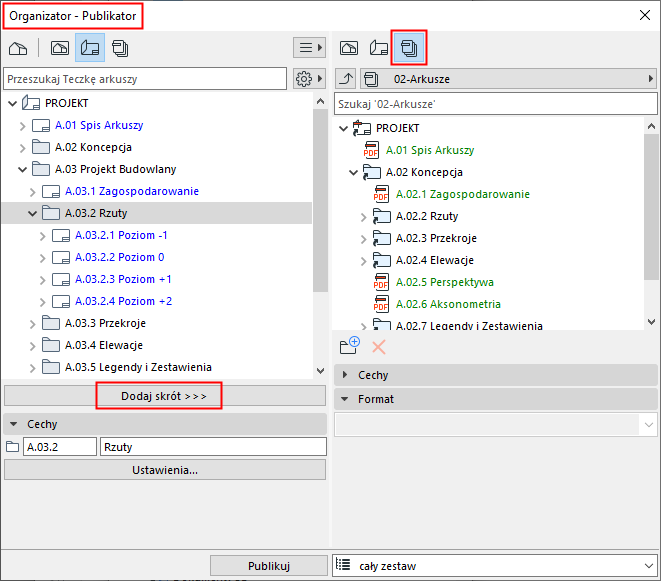Image resolution: width=661 pixels, height=581 pixels.
Task: Collapse the A.03.2 Rzuty folder
Action: click(32, 213)
